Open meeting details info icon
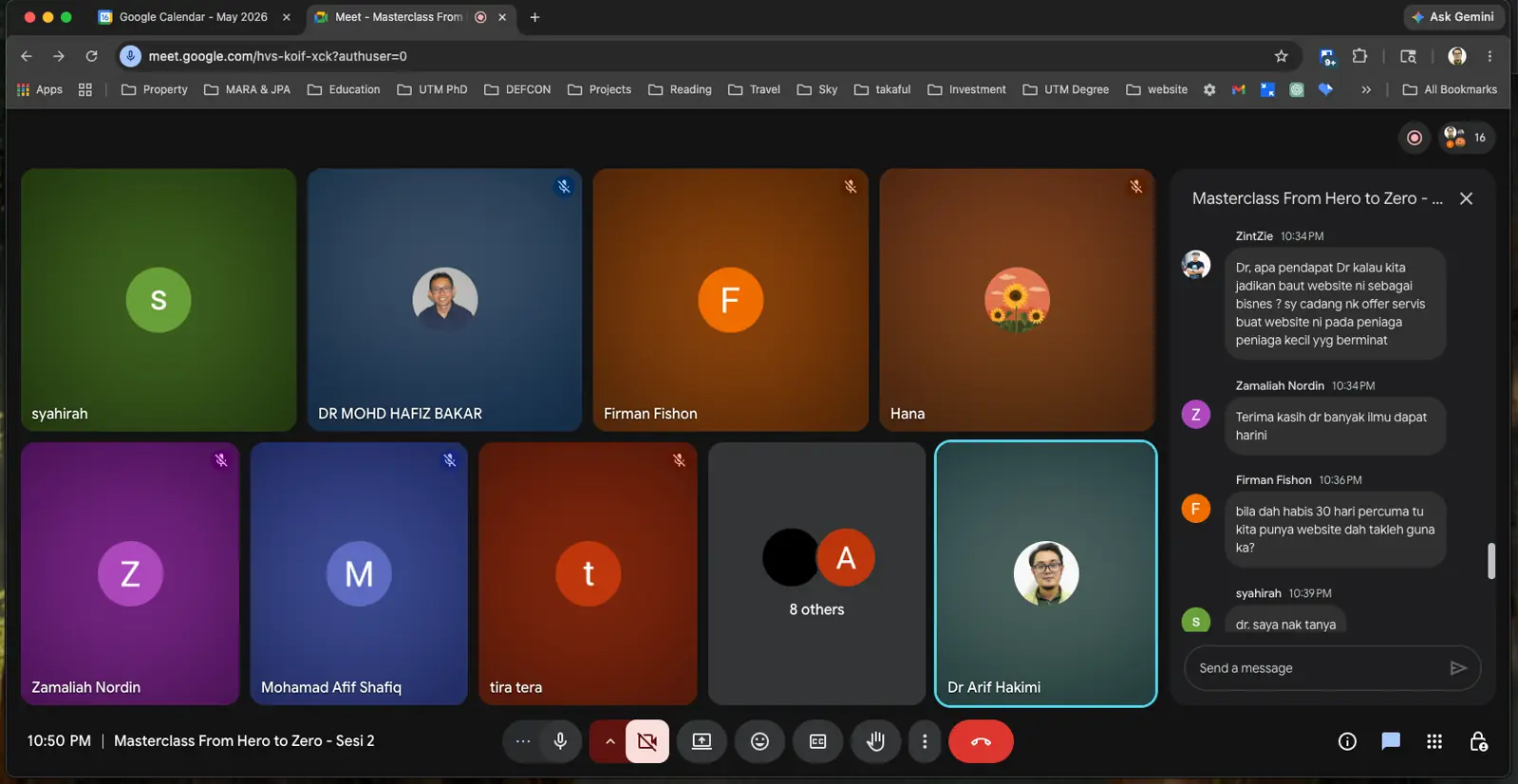The height and width of the screenshot is (784, 1518). pos(1347,741)
